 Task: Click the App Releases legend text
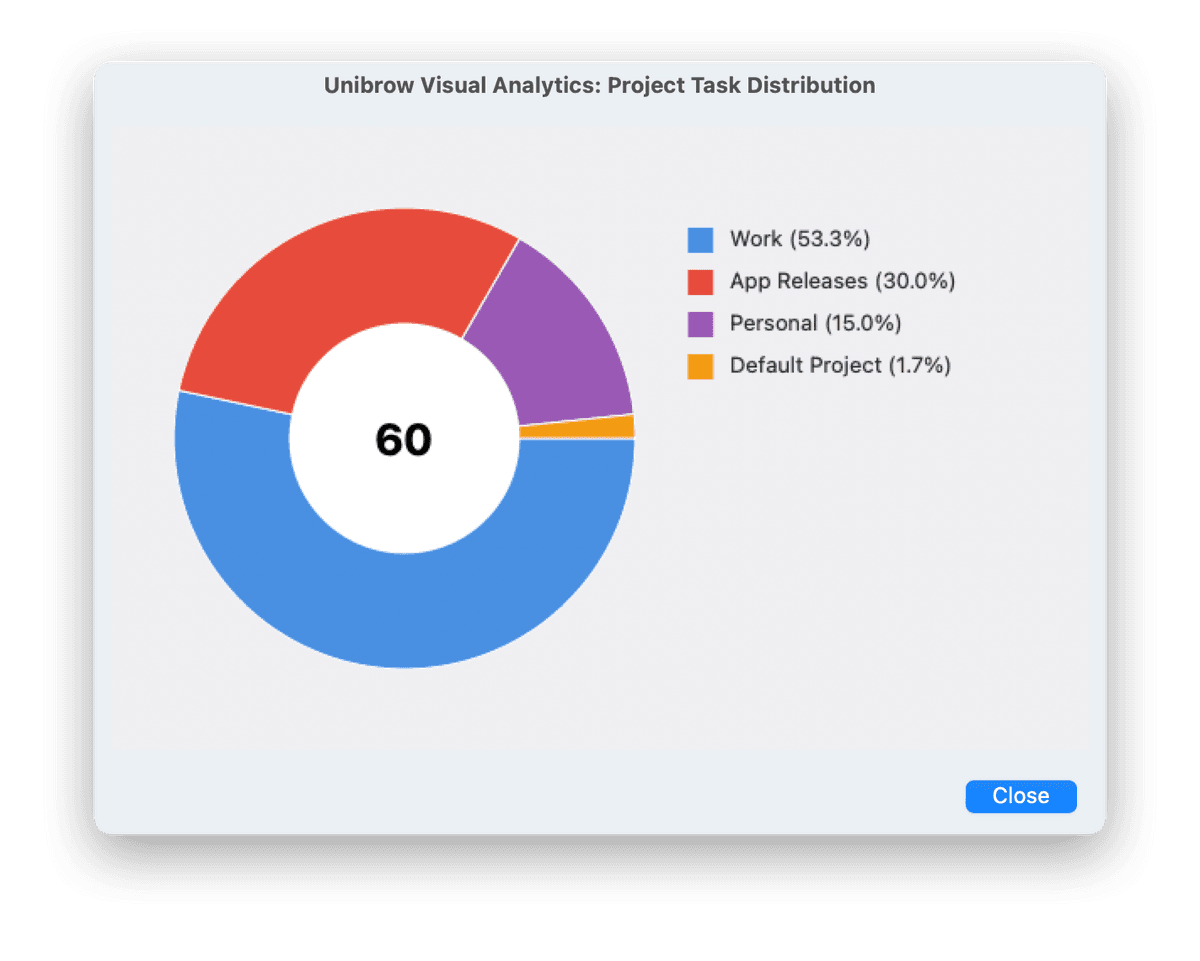click(798, 282)
